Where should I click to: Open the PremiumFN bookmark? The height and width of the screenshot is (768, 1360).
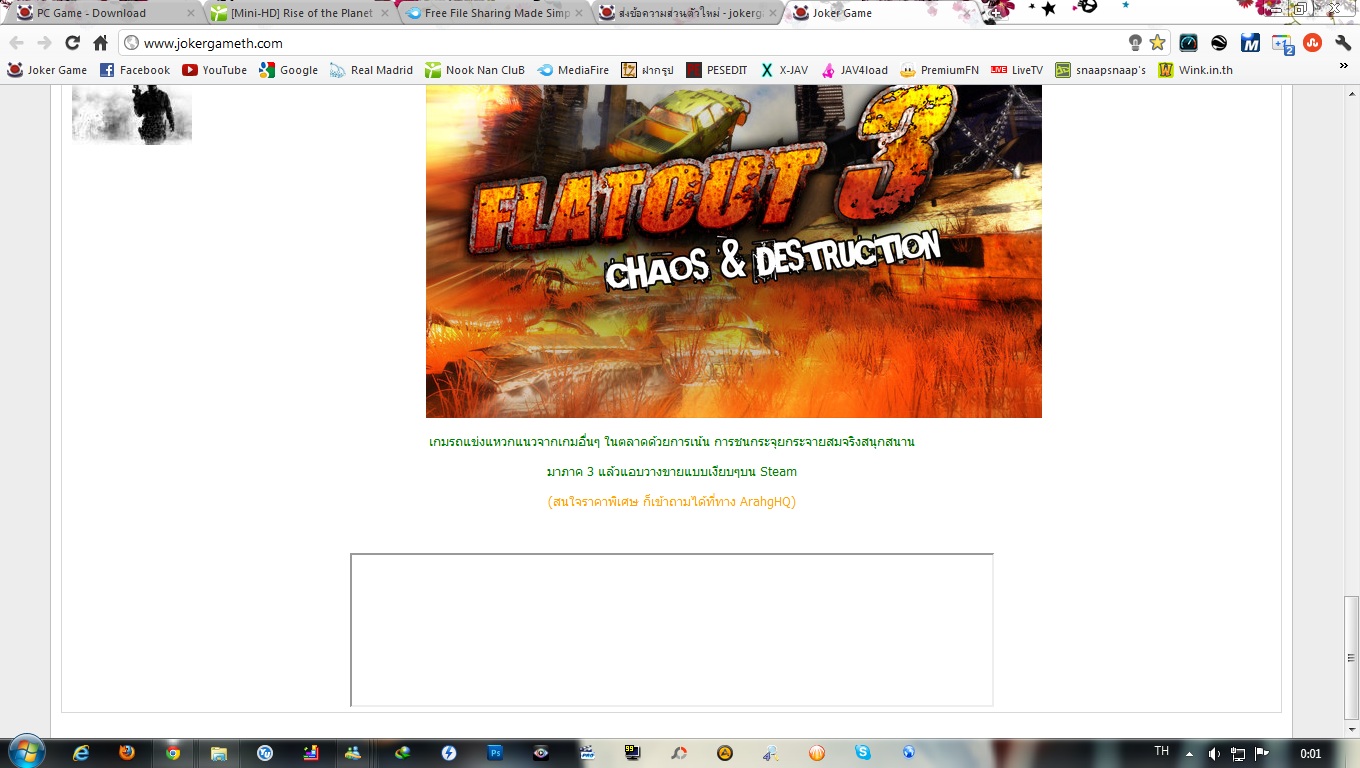pos(939,70)
